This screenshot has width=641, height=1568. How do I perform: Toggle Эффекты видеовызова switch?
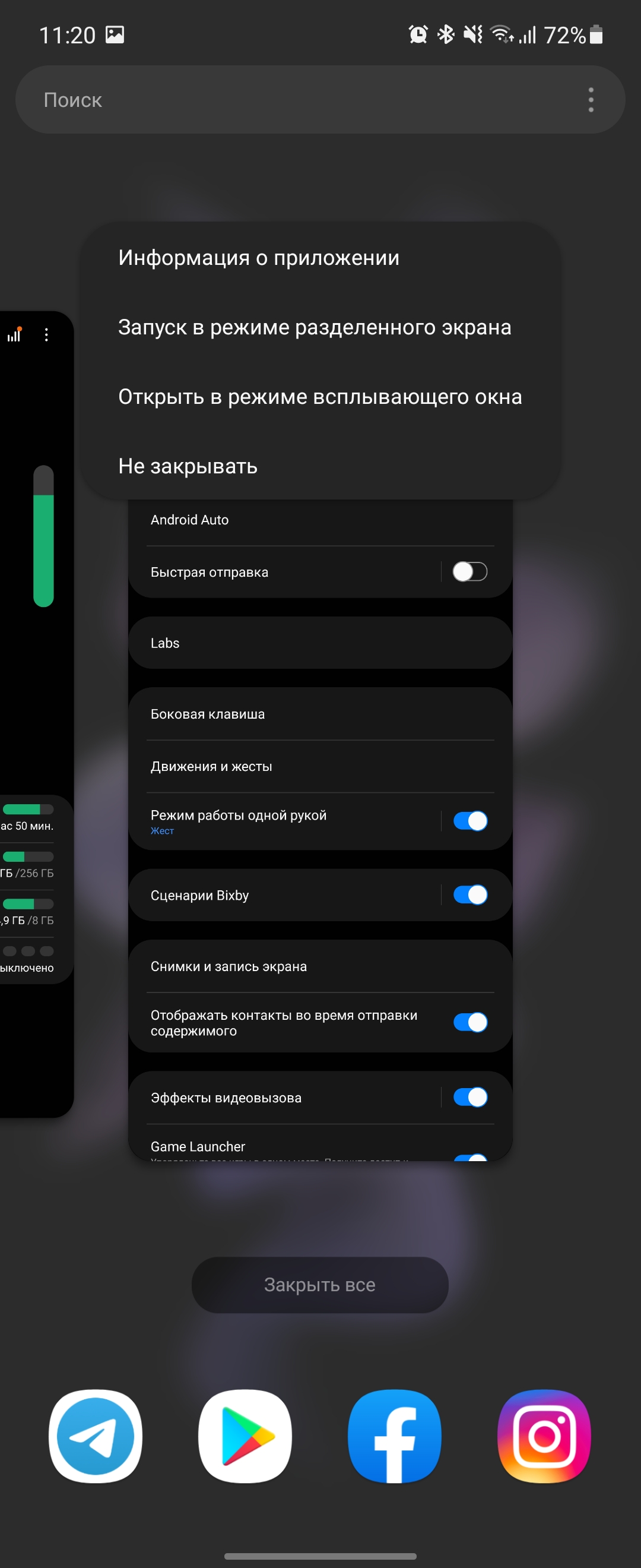[470, 1097]
